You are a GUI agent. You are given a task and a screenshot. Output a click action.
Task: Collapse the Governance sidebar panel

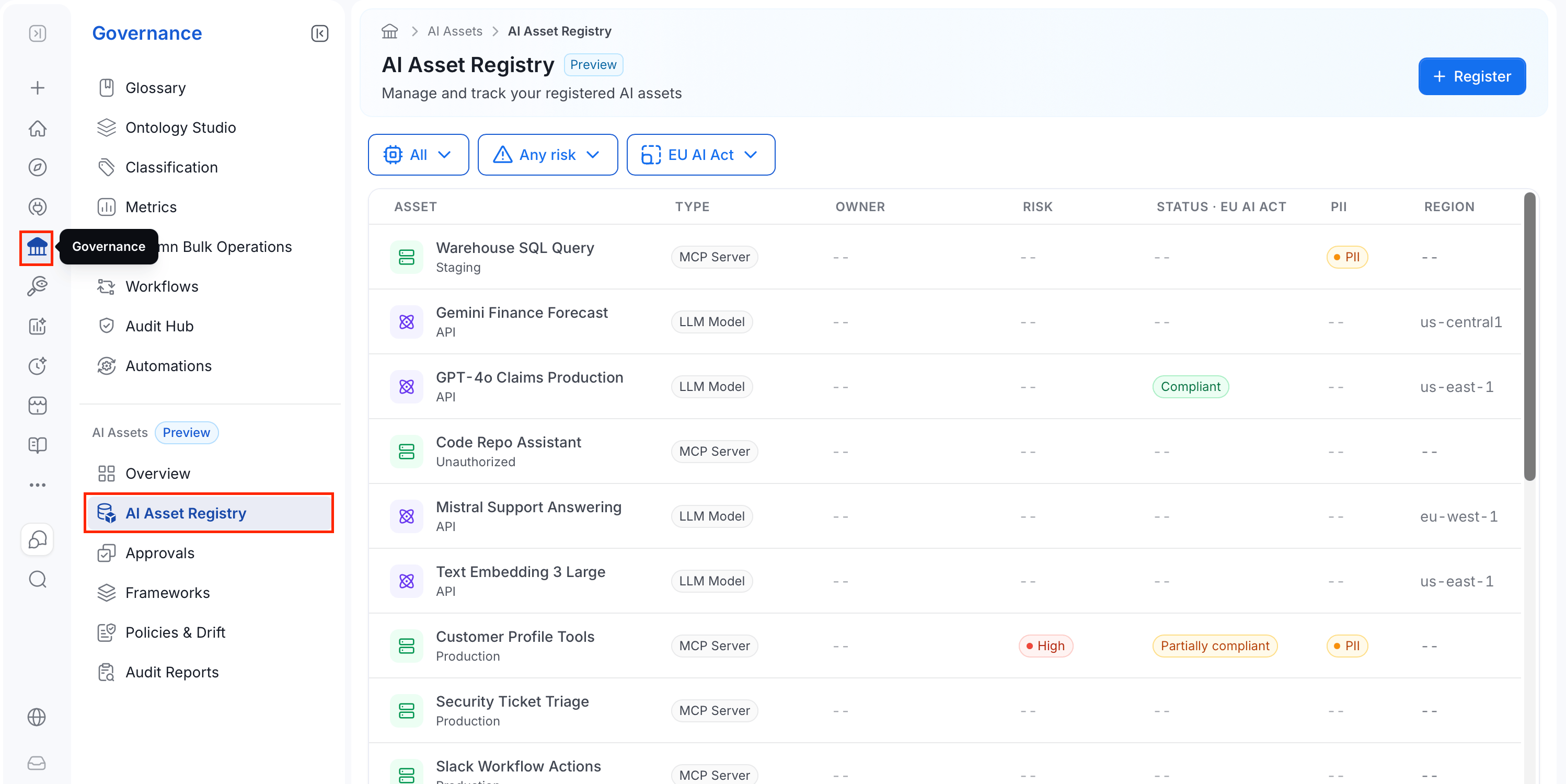(x=320, y=33)
